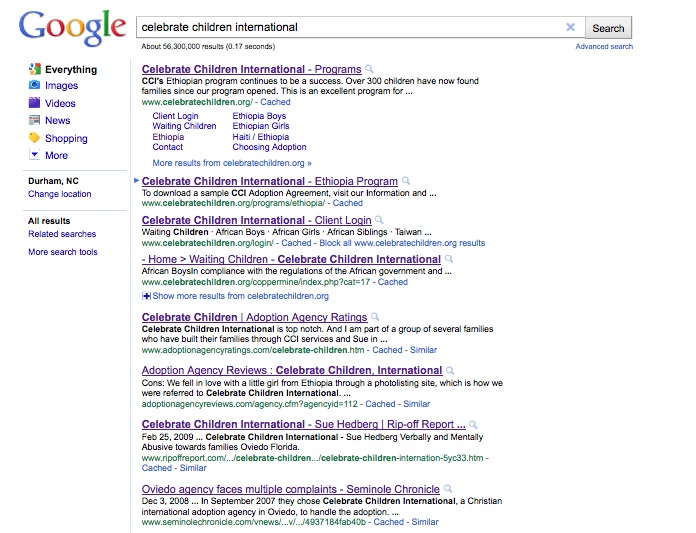Open Waiting Children sitelink
This screenshot has height=533, width=696.
click(x=184, y=126)
